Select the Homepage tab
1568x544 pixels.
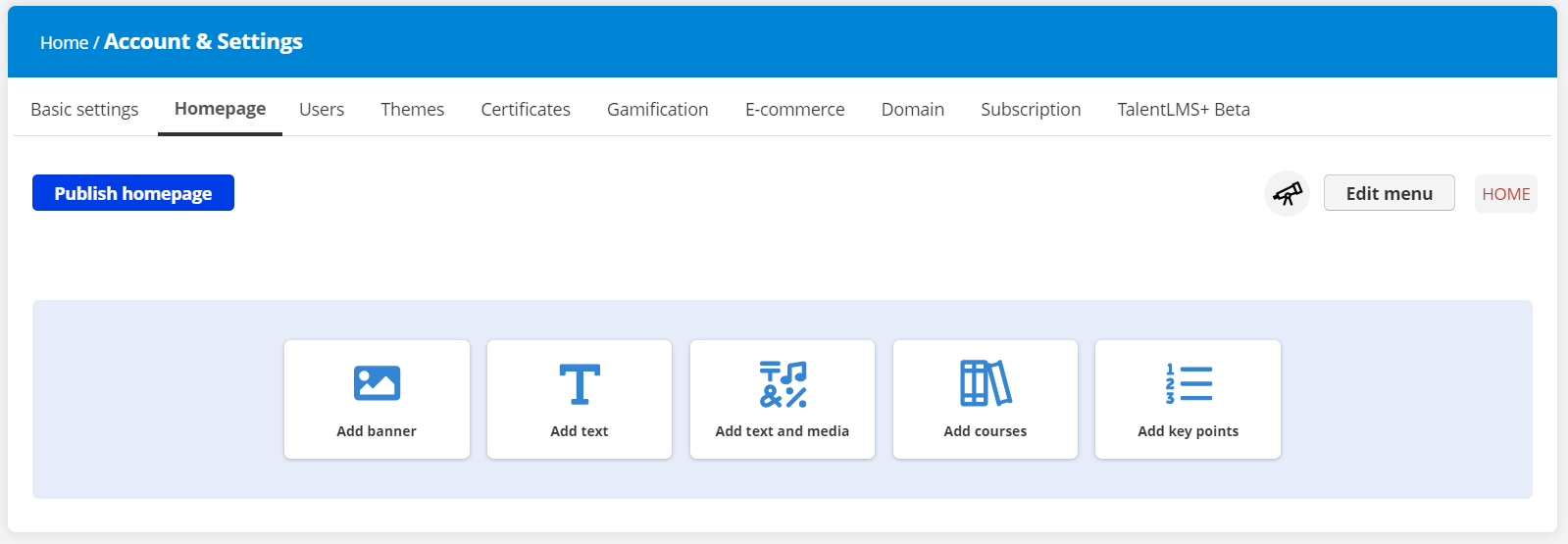220,109
